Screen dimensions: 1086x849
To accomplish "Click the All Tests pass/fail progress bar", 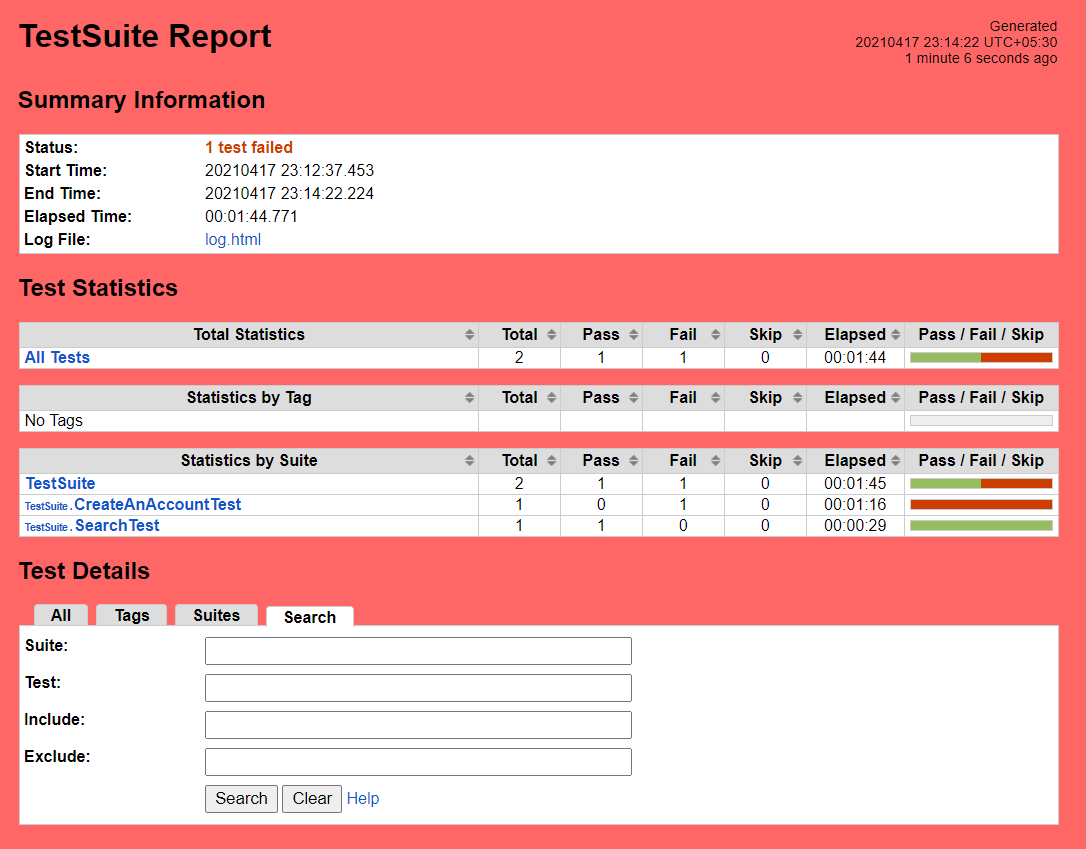I will [980, 358].
